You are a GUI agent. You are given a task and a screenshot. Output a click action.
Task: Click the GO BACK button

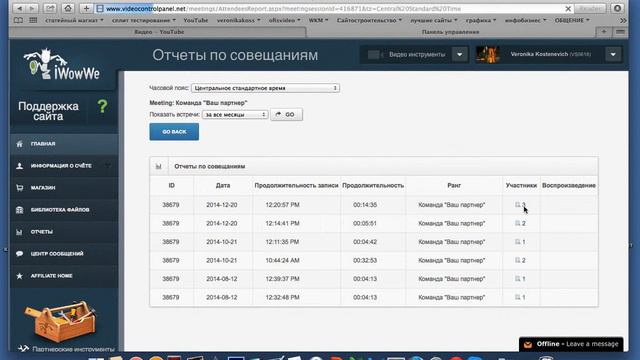174,132
